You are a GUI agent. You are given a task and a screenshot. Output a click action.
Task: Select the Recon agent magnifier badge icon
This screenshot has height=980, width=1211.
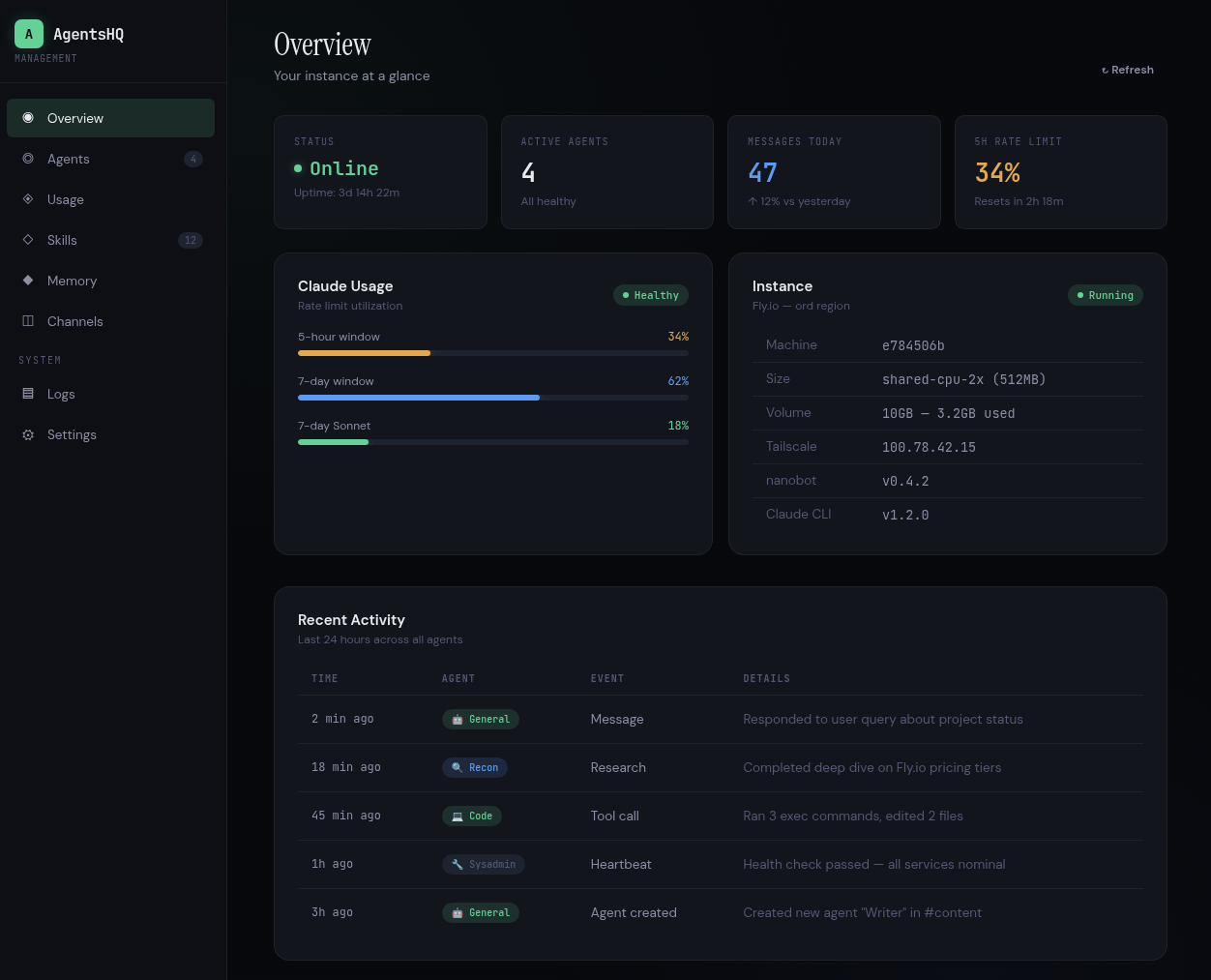457,767
